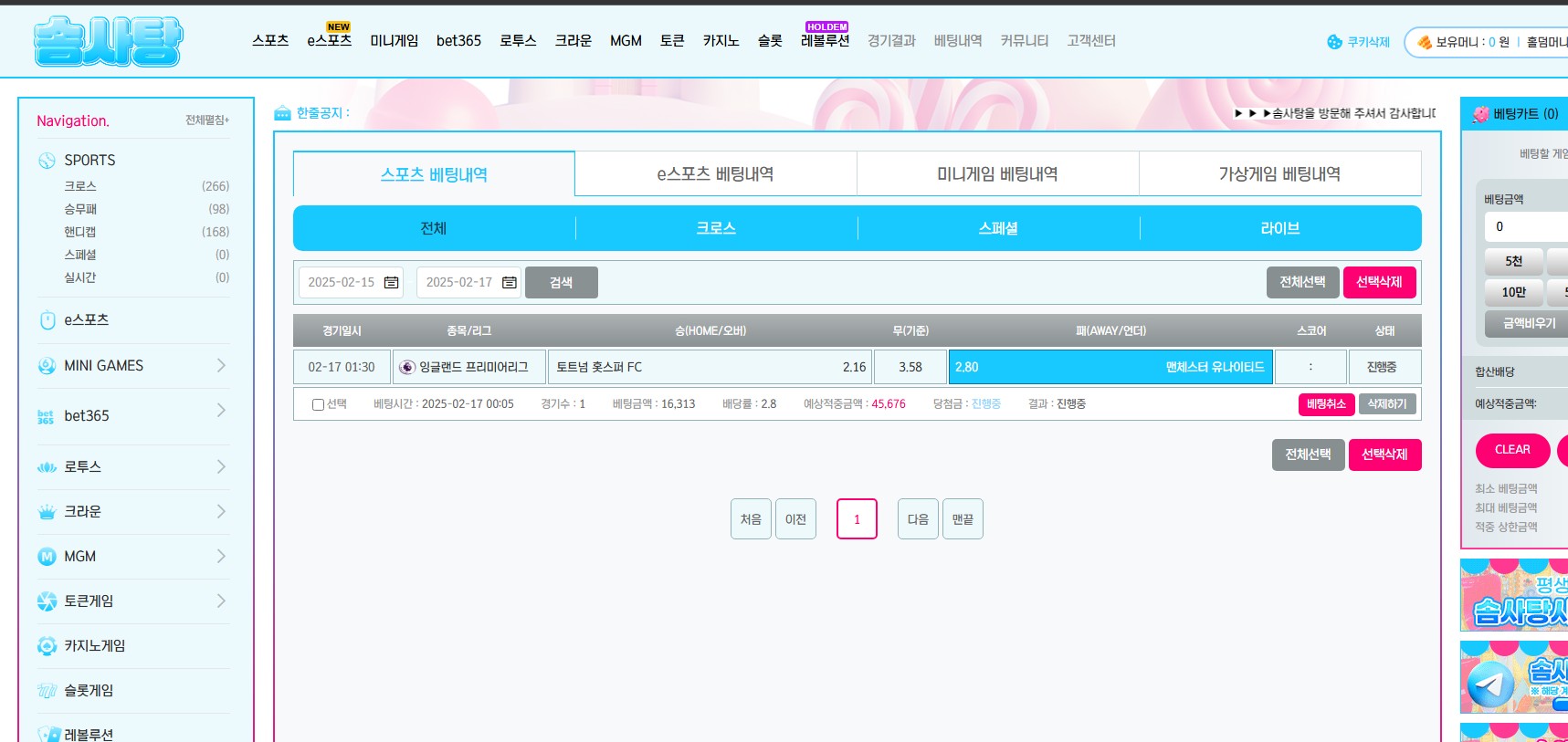Click the CLEAR button in betting cart
Screen dimensions: 1568x742
1513,451
